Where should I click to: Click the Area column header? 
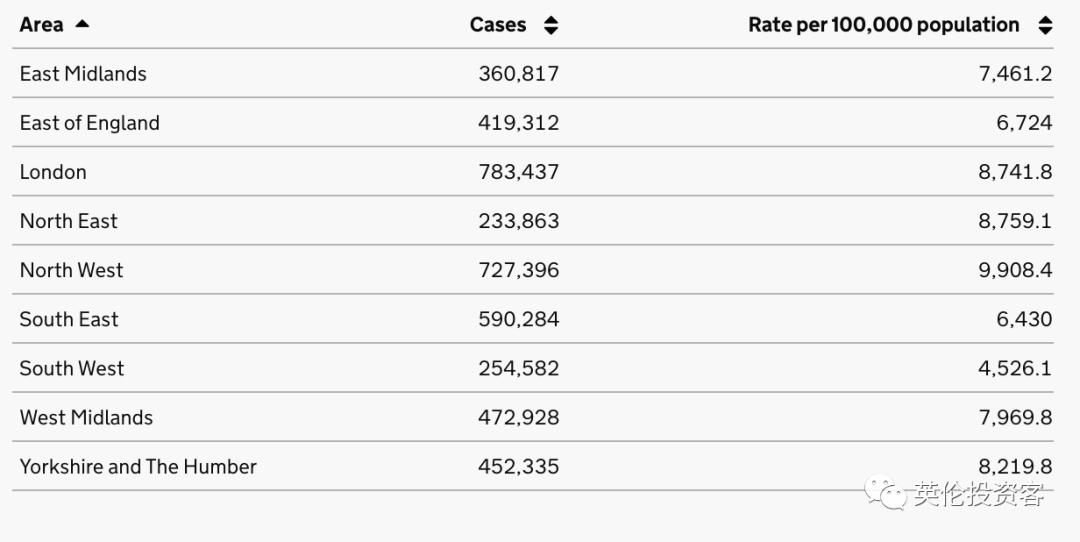42,25
